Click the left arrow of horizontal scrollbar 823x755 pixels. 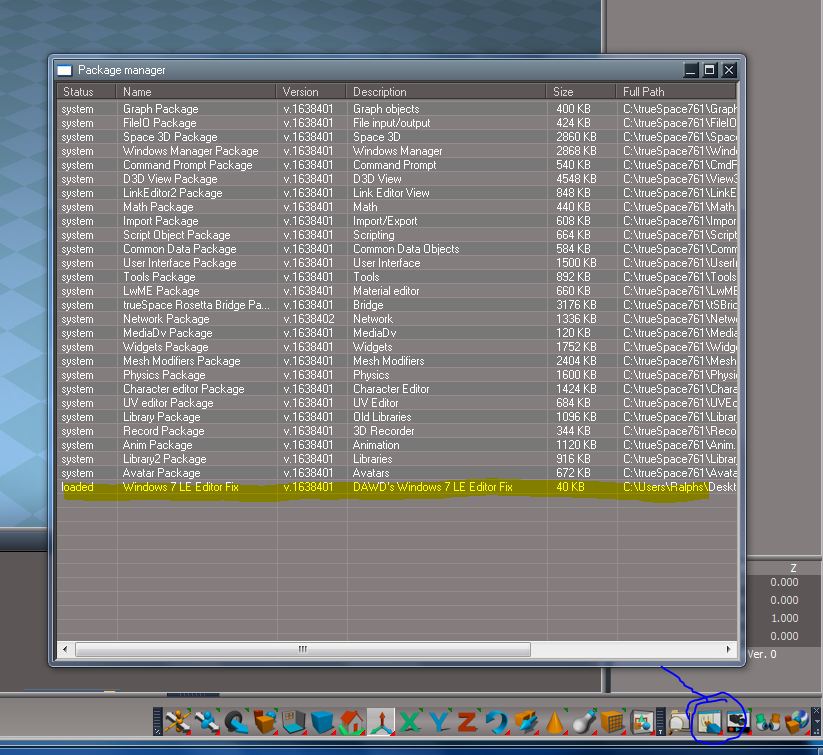pos(65,649)
